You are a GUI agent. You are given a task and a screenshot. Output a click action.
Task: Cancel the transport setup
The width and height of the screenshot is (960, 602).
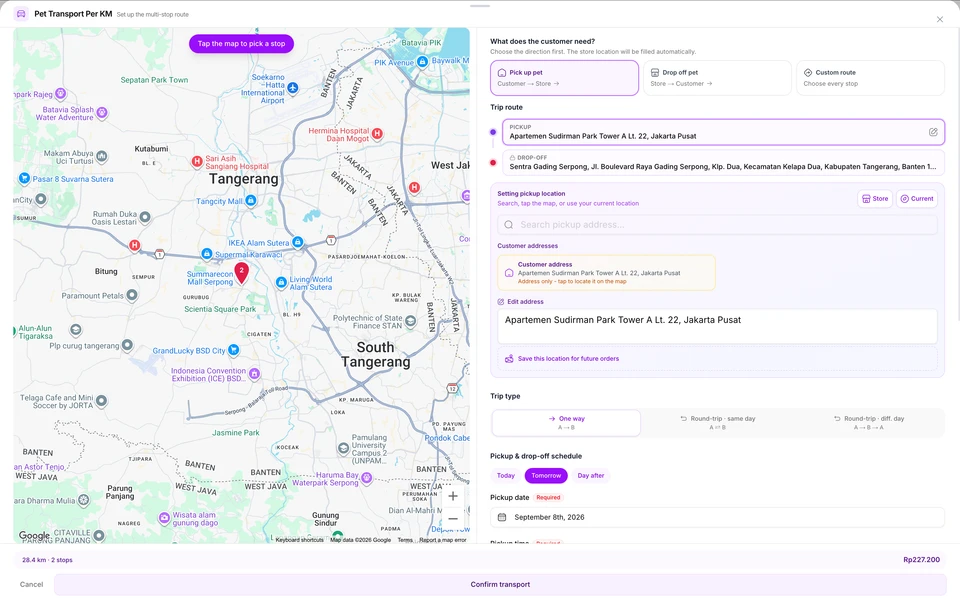pos(31,584)
